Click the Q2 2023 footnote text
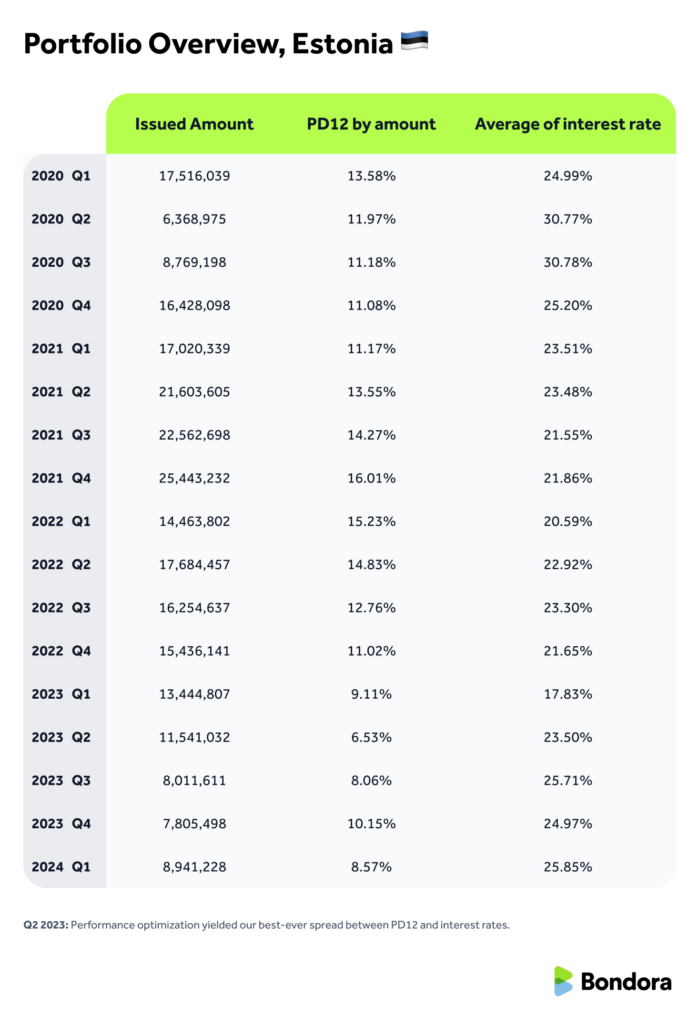This screenshot has width=699, height=1024. (266, 925)
